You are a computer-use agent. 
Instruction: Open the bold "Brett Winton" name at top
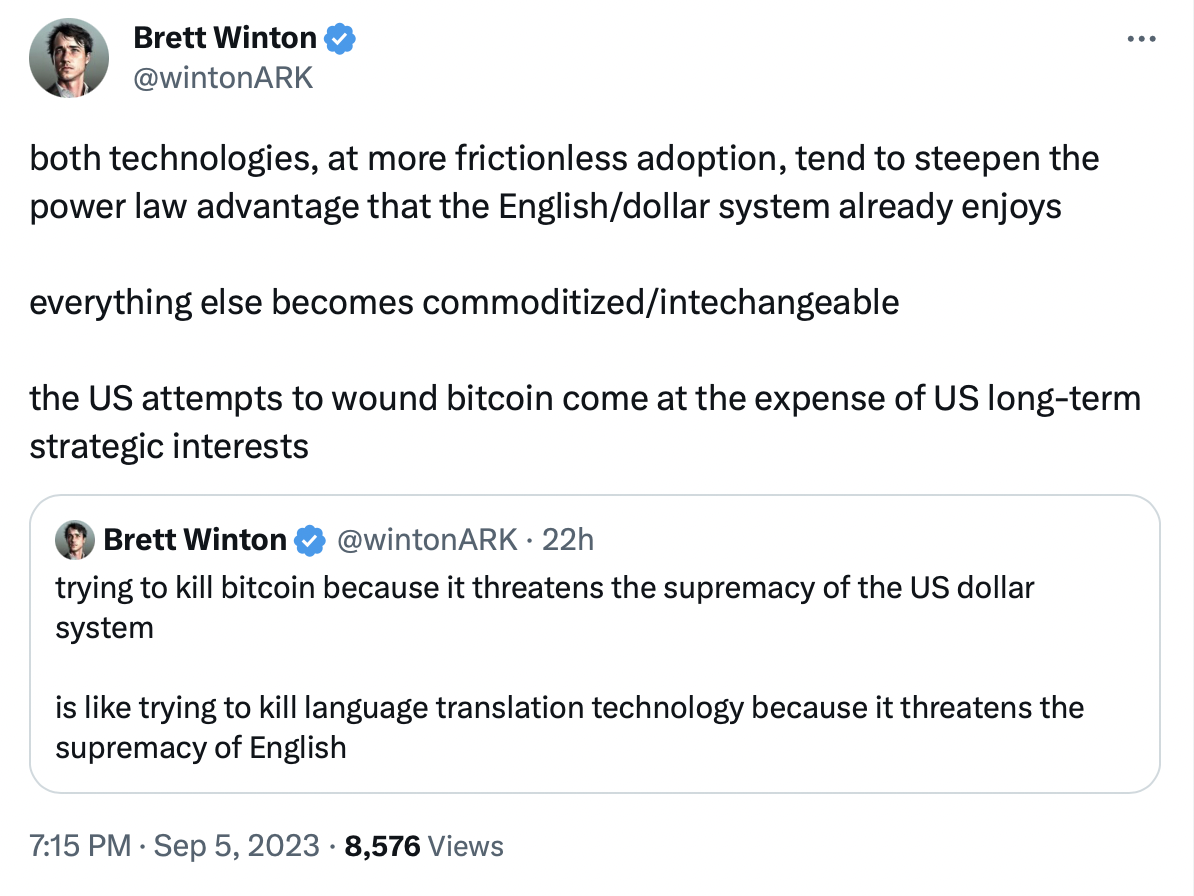(224, 40)
